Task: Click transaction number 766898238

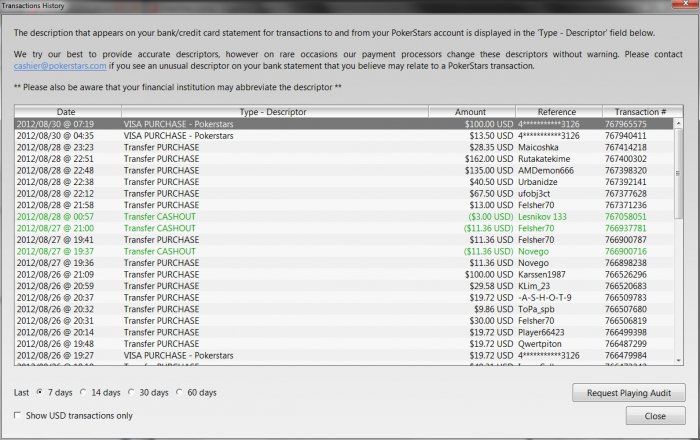Action: pos(625,263)
